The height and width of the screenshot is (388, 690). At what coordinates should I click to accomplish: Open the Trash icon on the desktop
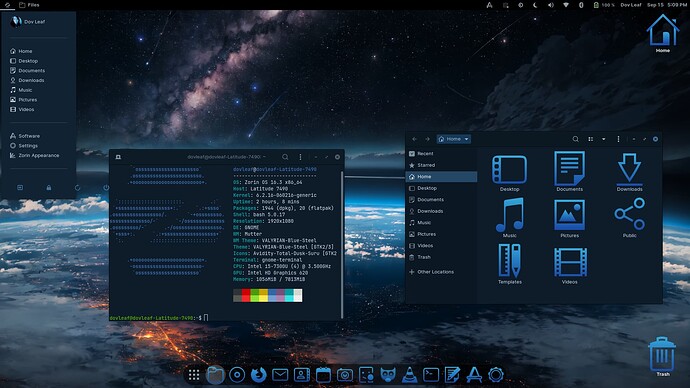tap(662, 357)
